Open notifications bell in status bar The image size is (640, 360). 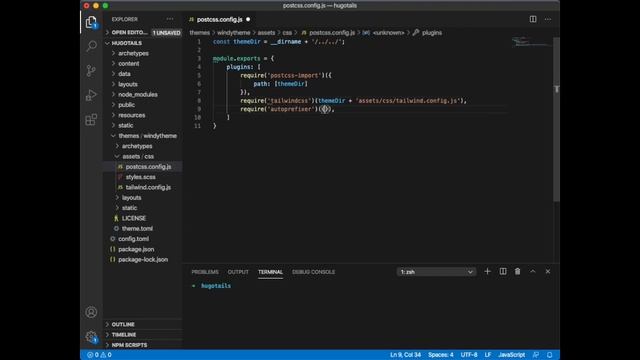550,355
